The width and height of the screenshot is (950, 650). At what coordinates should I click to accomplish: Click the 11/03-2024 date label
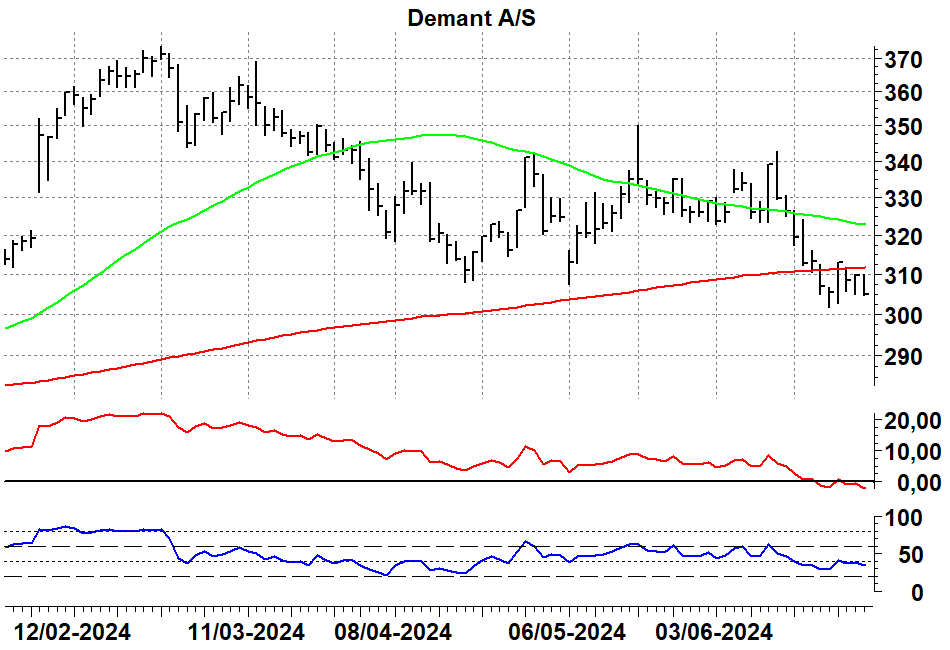click(246, 632)
